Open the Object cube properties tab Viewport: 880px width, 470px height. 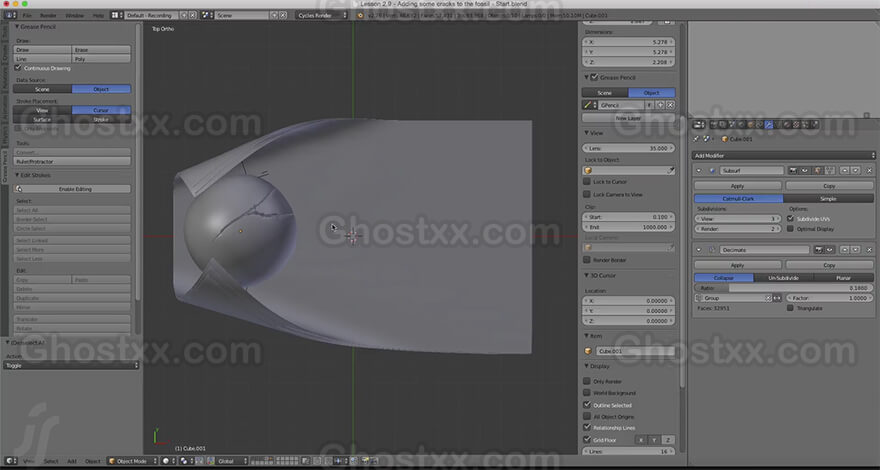click(751, 124)
